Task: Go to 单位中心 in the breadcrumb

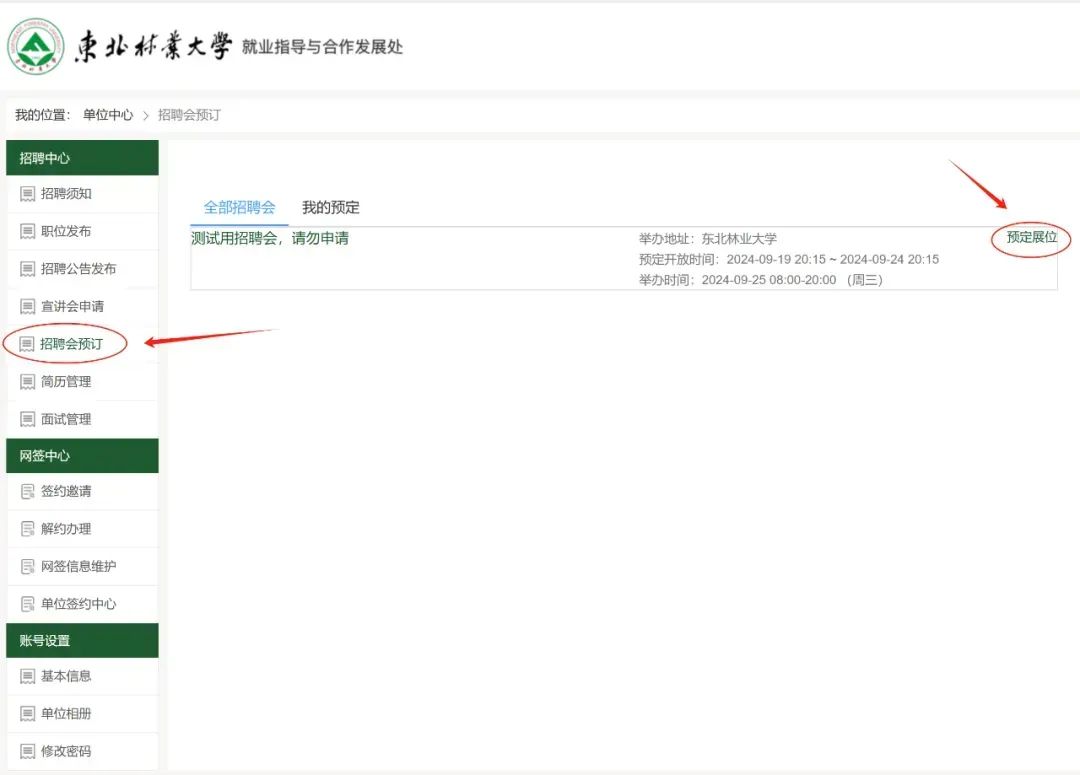Action: point(108,115)
